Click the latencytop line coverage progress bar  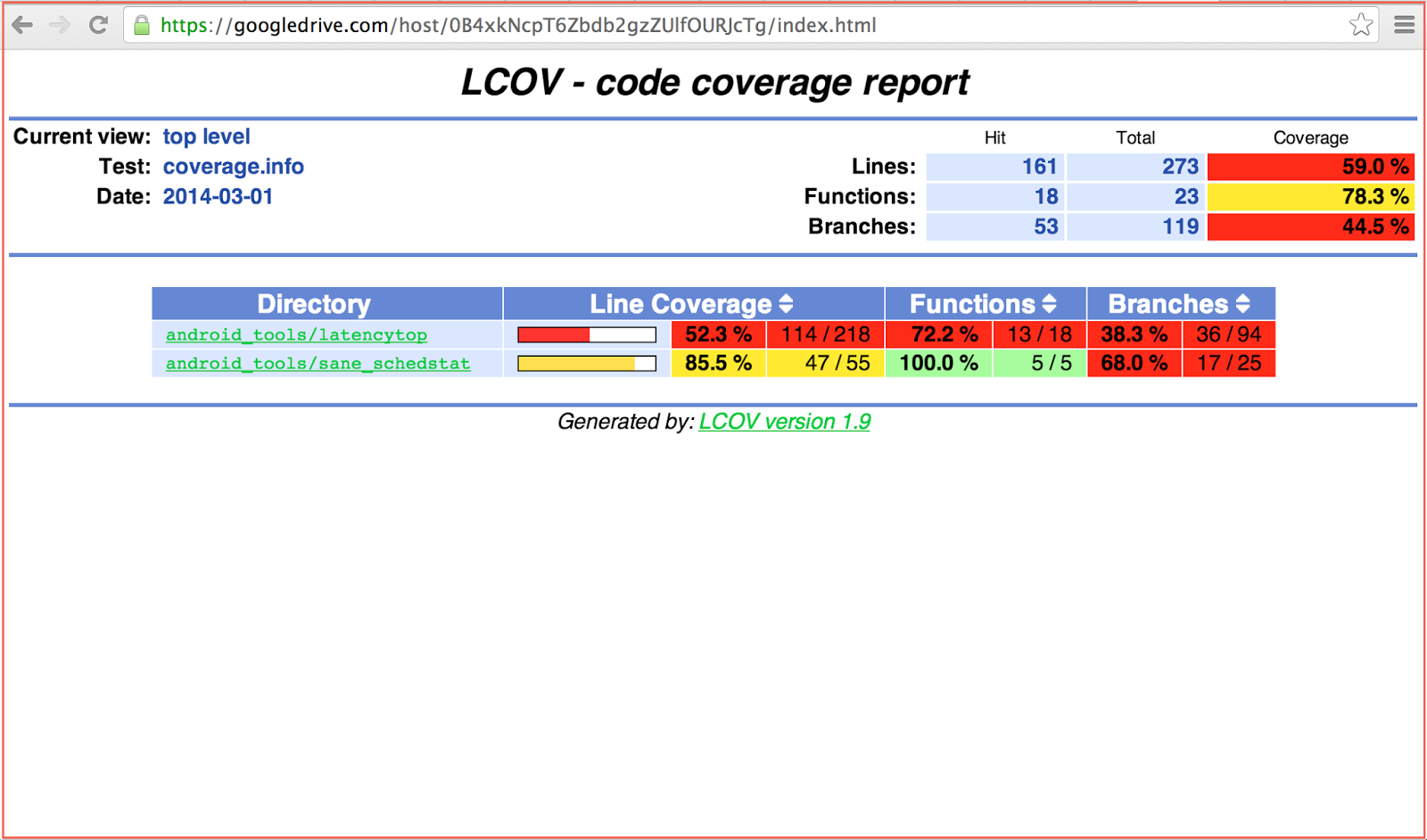point(586,334)
